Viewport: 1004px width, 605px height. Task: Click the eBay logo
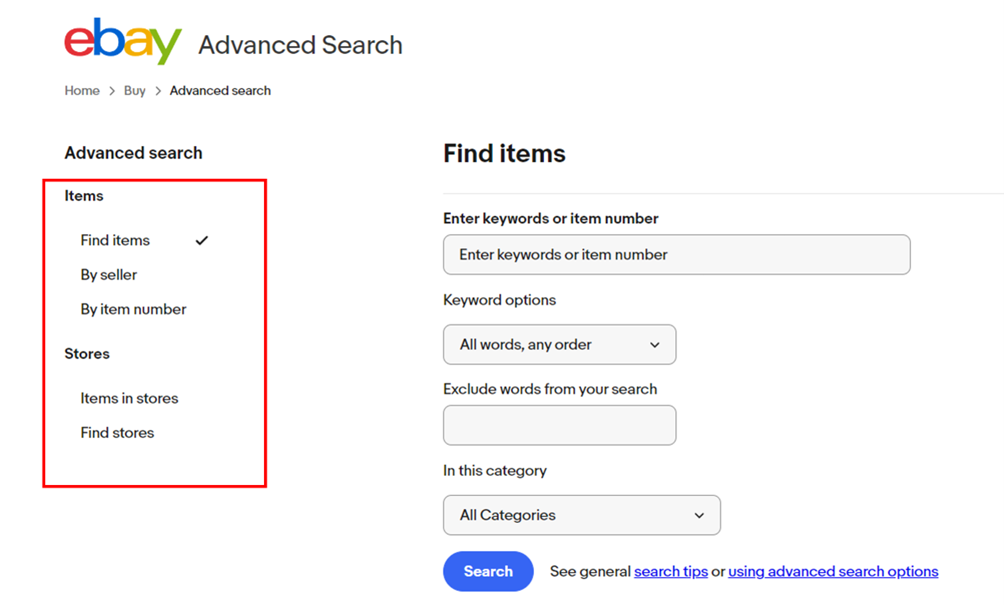(x=123, y=41)
